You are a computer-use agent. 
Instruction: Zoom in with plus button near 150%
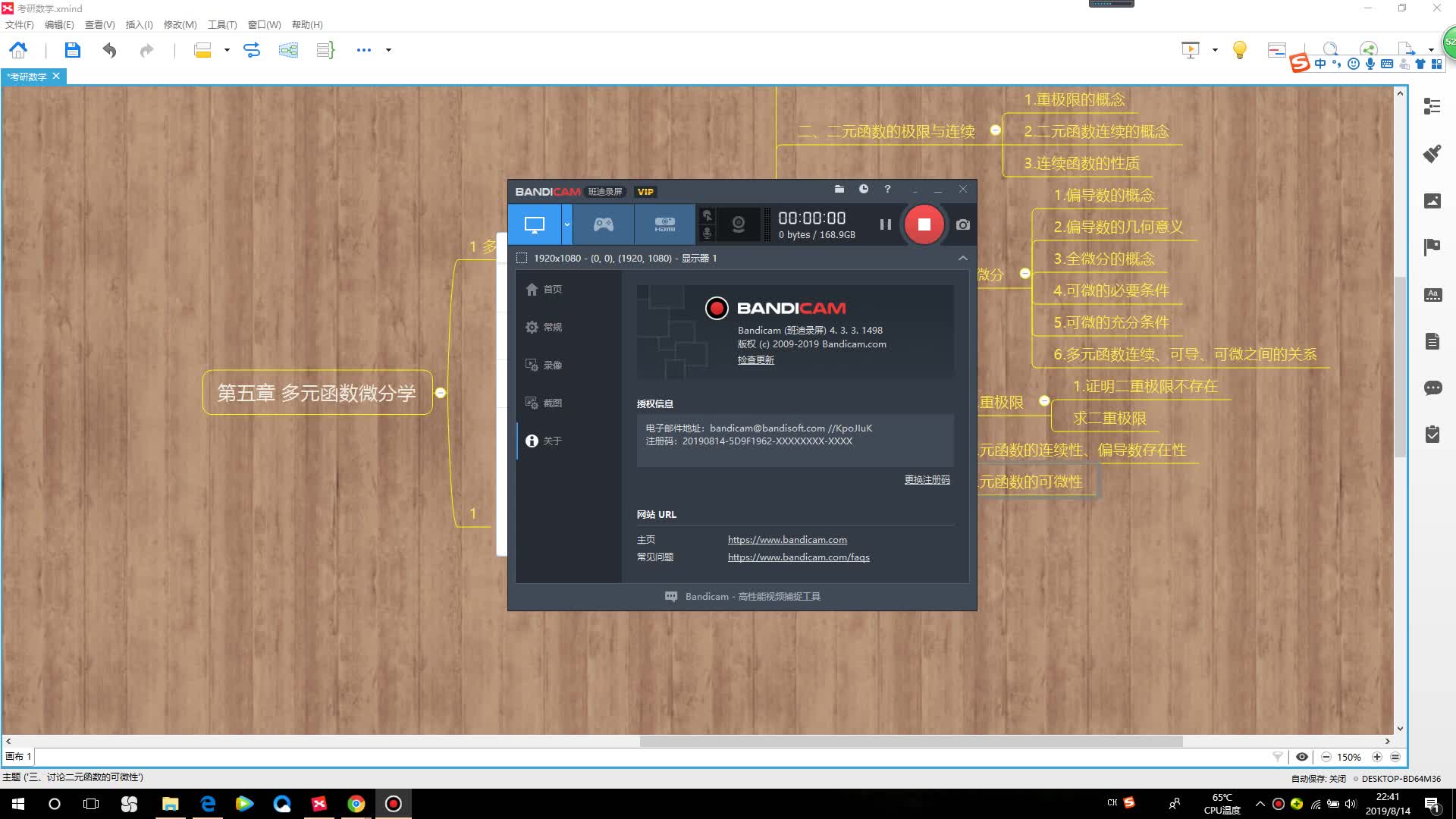(1377, 757)
